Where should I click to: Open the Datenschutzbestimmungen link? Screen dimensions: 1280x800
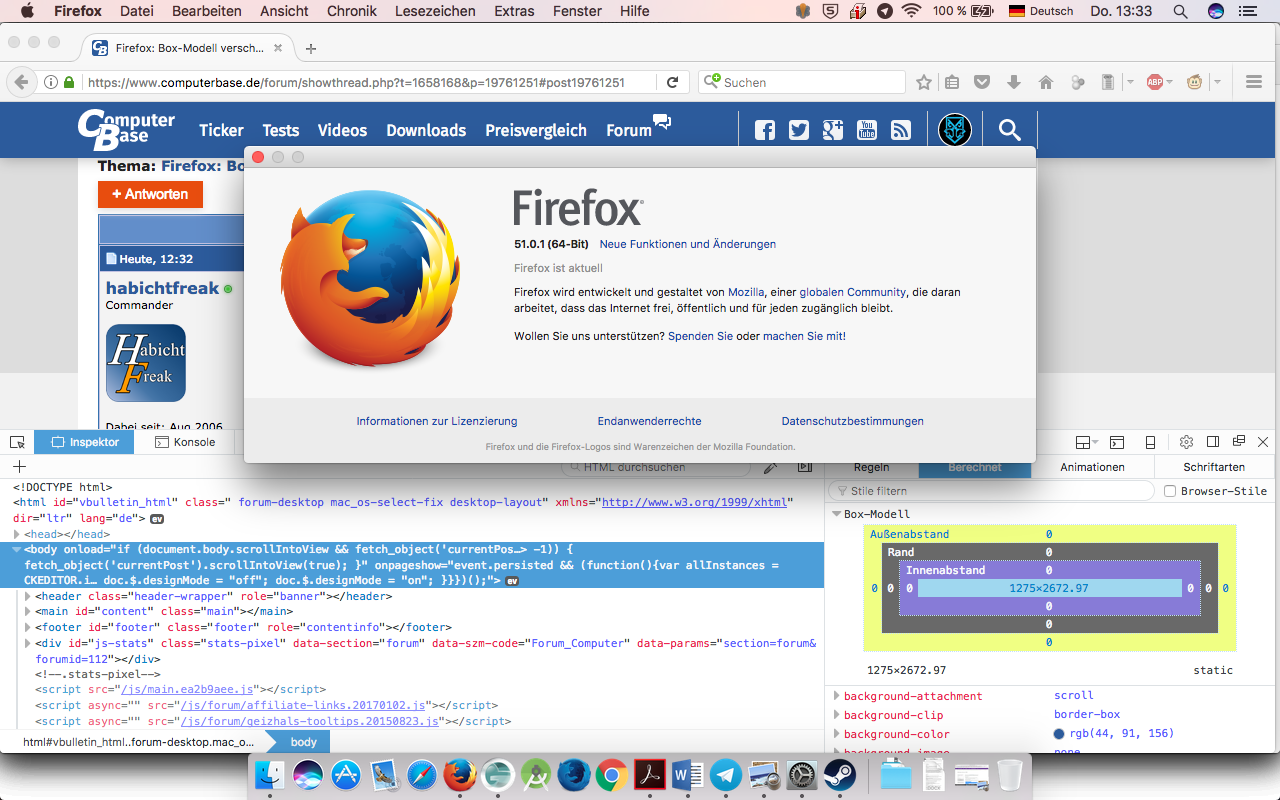[x=853, y=421]
